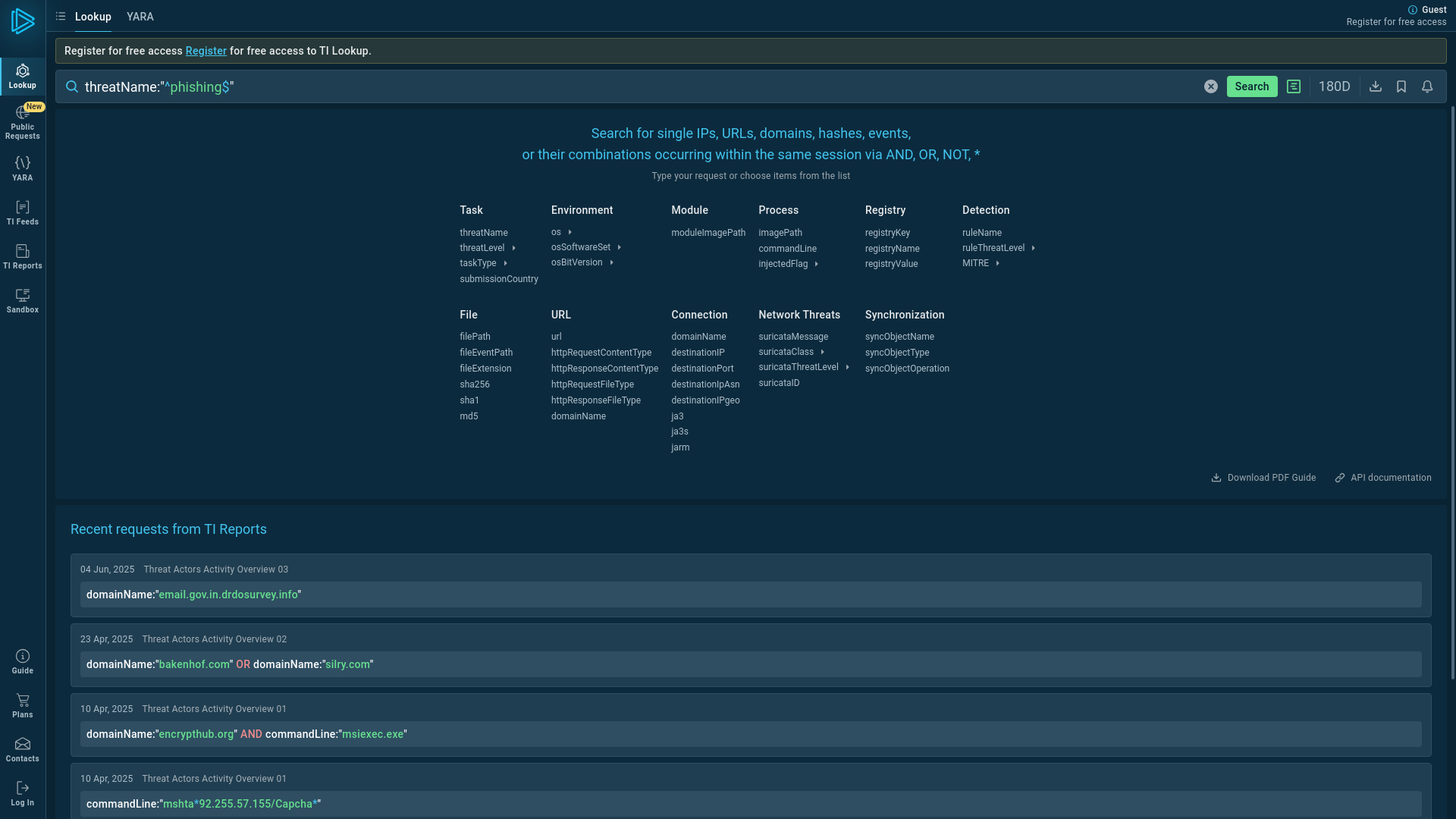Bookmark the current search query

tap(1401, 86)
